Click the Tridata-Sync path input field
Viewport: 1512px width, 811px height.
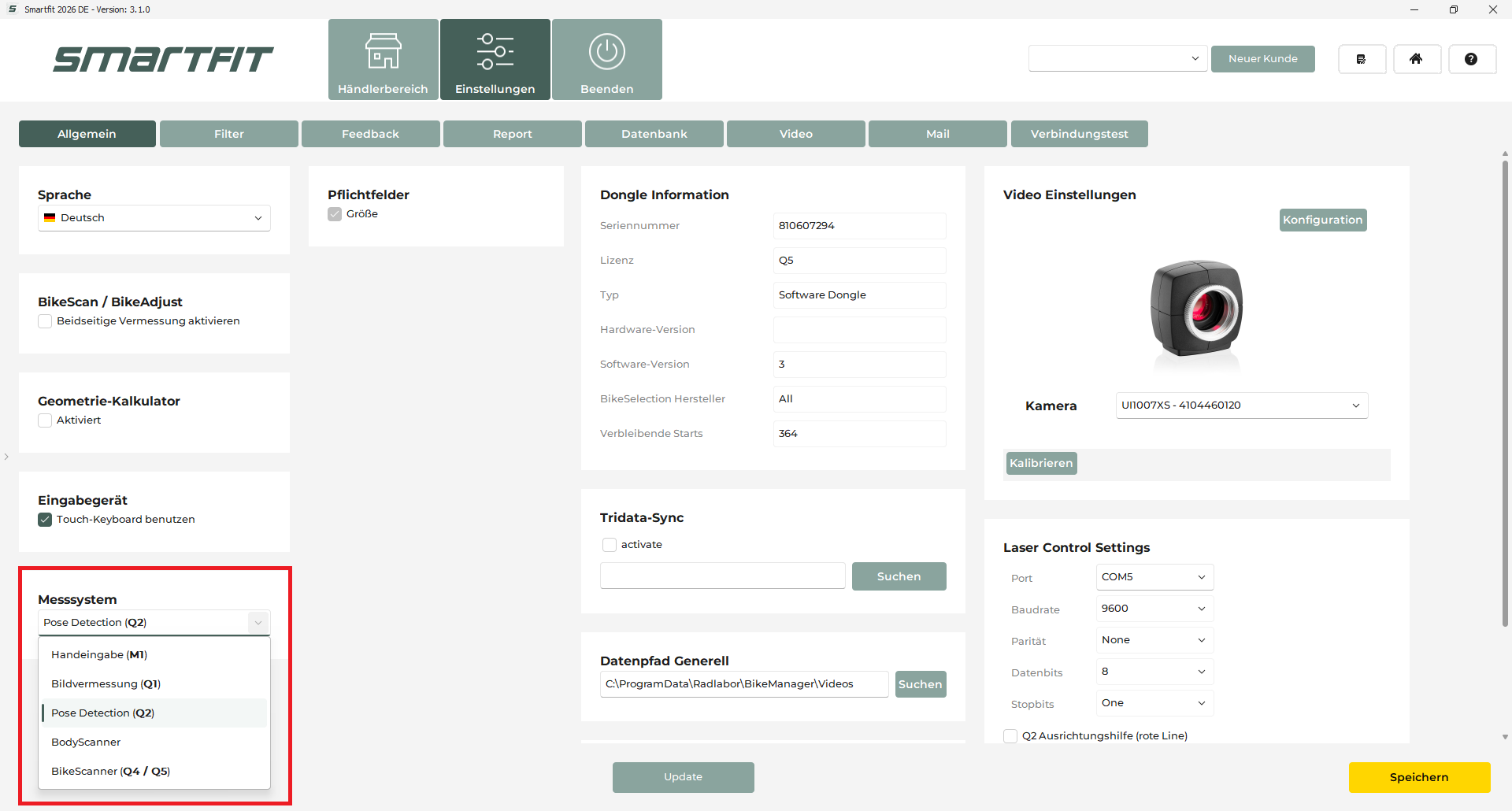pyautogui.click(x=723, y=576)
